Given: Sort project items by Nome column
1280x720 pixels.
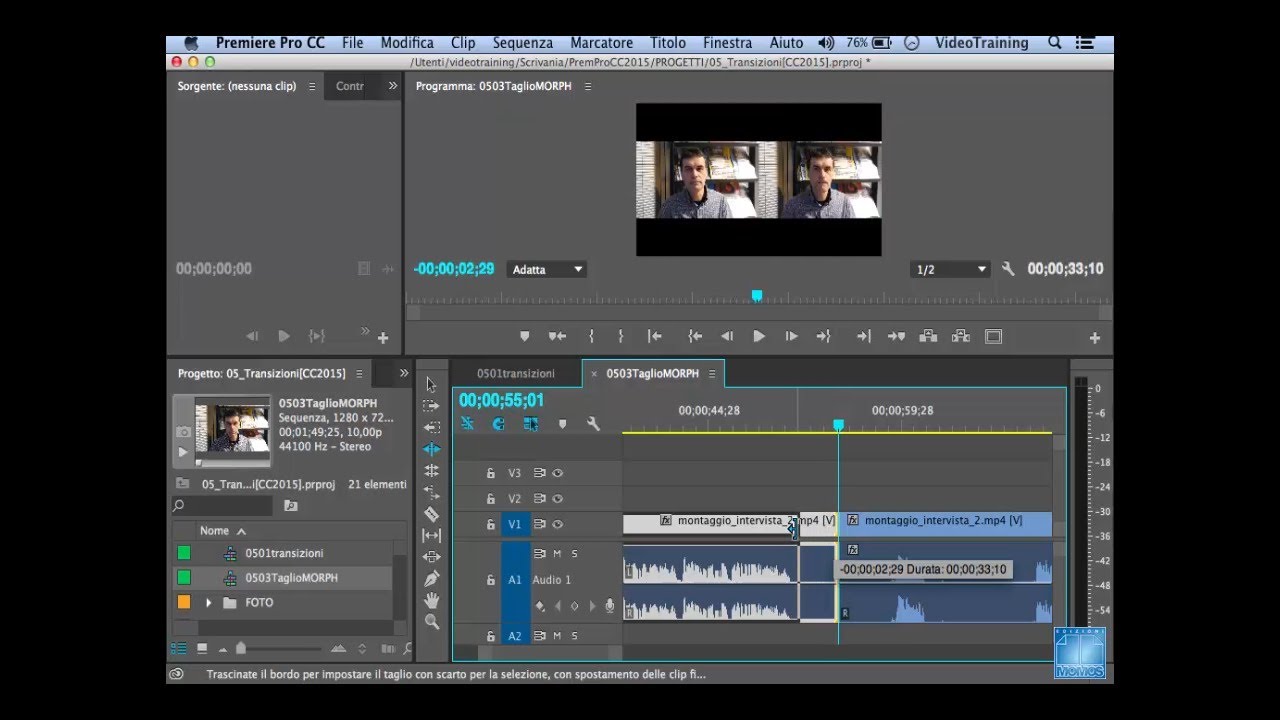Looking at the screenshot, I should click(x=214, y=531).
